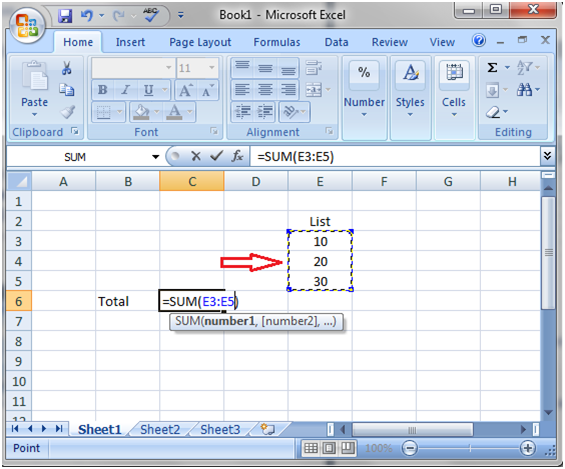565x469 pixels.
Task: Toggle Bold formatting
Action: click(103, 90)
